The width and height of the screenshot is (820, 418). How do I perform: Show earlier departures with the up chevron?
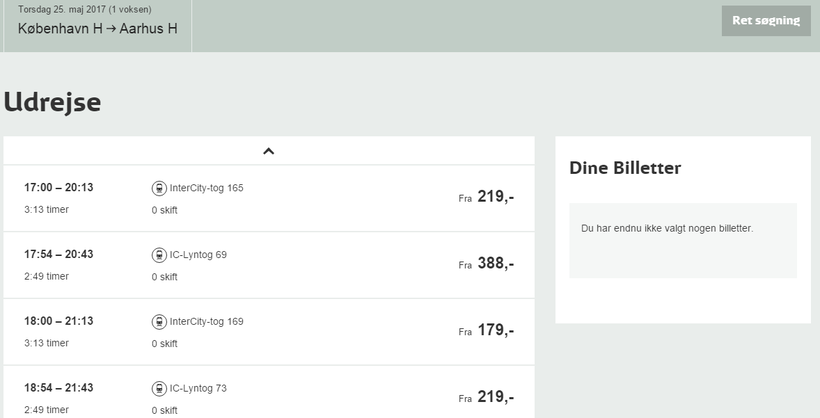[268, 151]
